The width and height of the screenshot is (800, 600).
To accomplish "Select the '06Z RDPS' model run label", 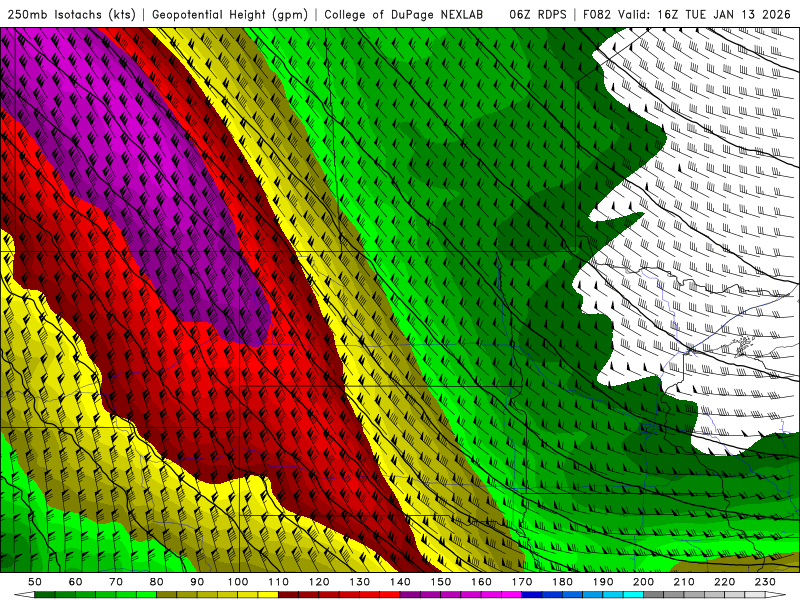I will tap(538, 15).
